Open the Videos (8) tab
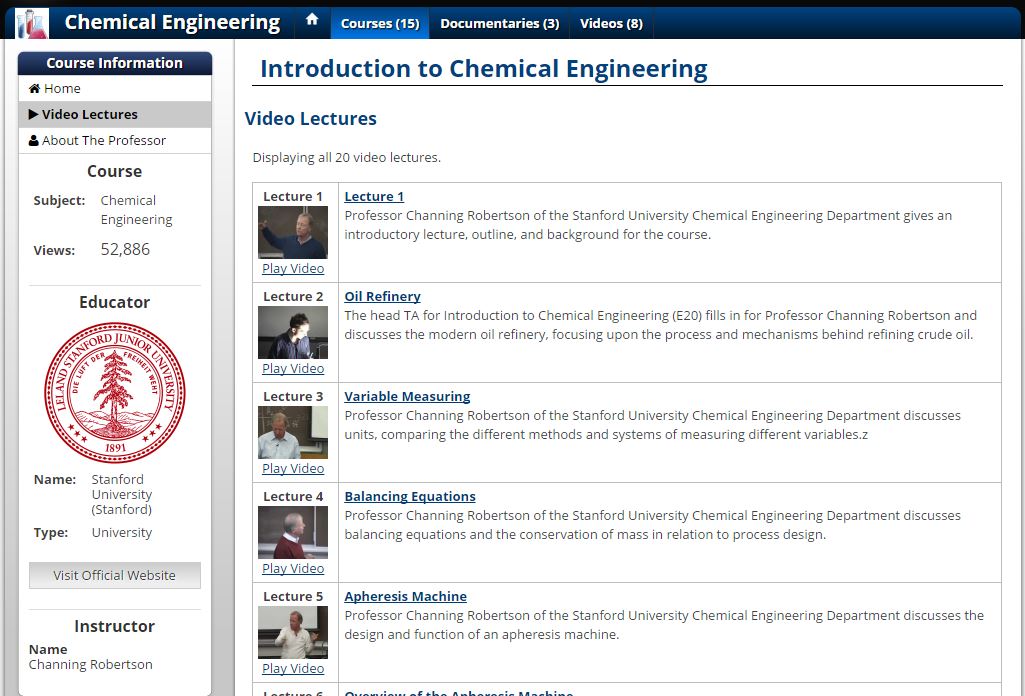Screen dimensions: 1025x696 coord(611,23)
